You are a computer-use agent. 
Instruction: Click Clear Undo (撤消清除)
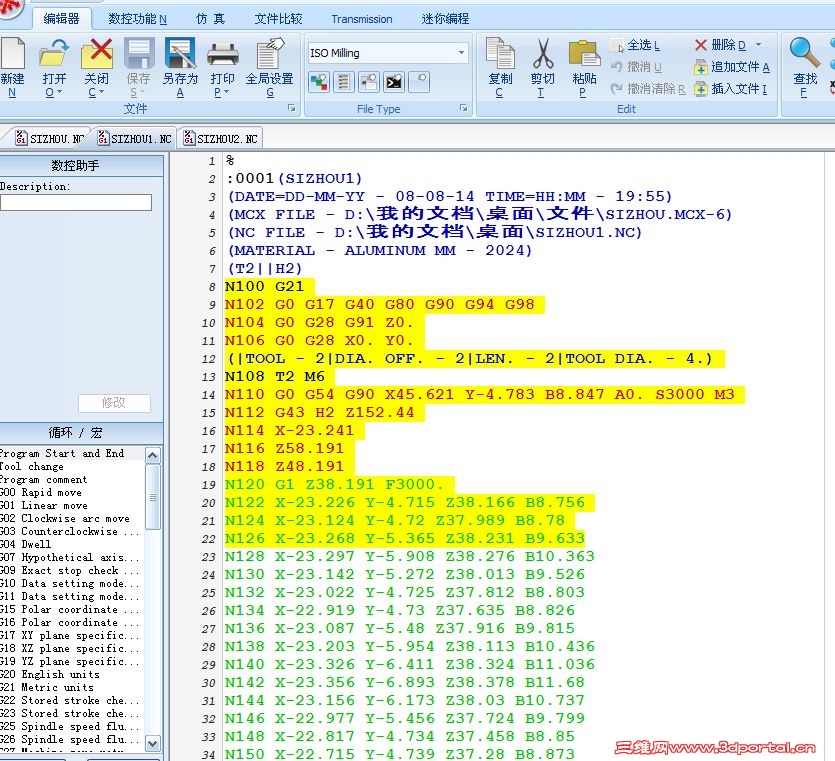(x=648, y=88)
